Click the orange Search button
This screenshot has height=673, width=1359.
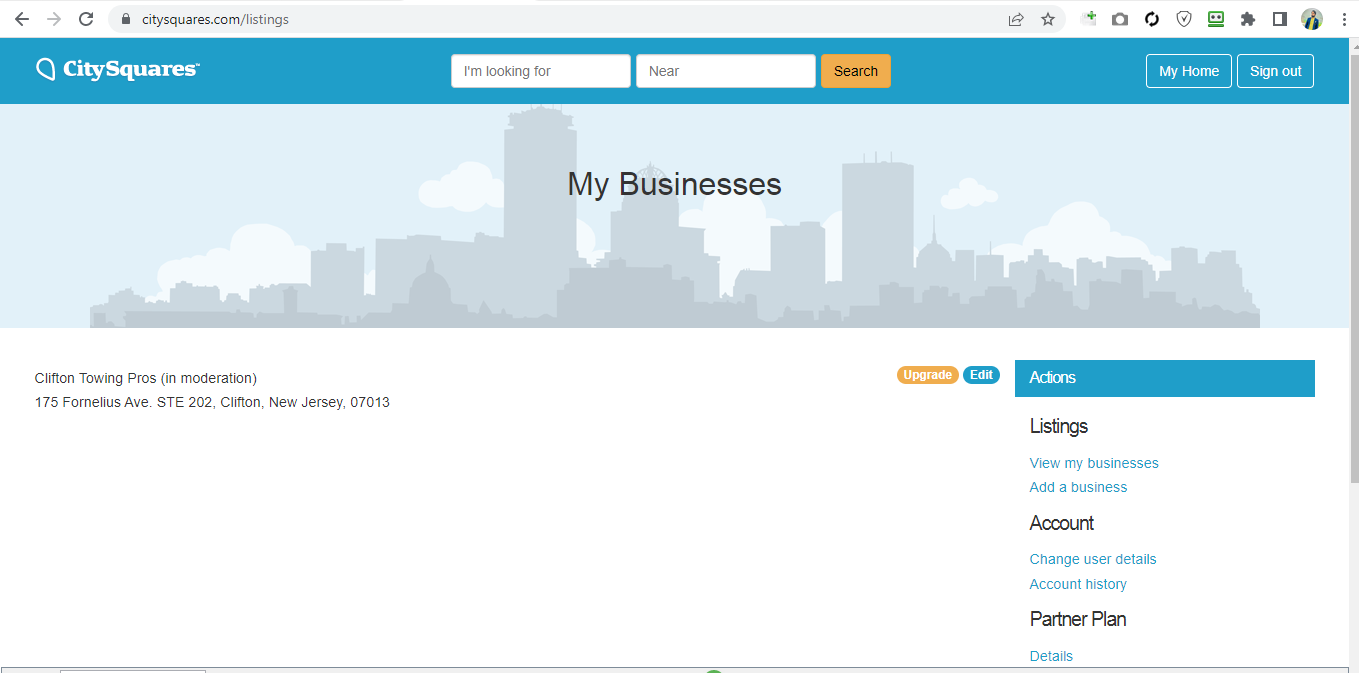click(x=856, y=71)
